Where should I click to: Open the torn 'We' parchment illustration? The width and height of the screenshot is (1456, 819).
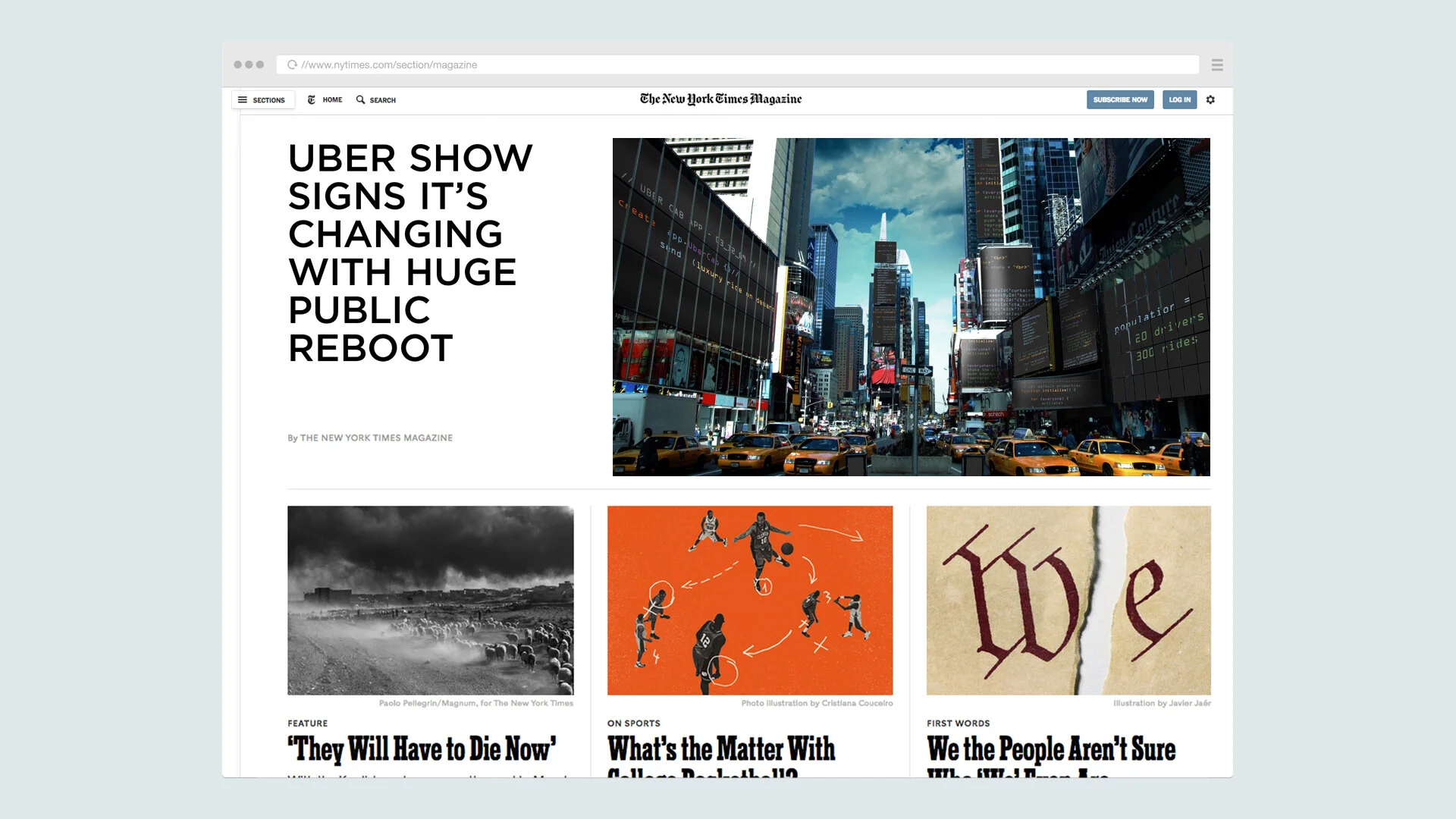tap(1068, 600)
